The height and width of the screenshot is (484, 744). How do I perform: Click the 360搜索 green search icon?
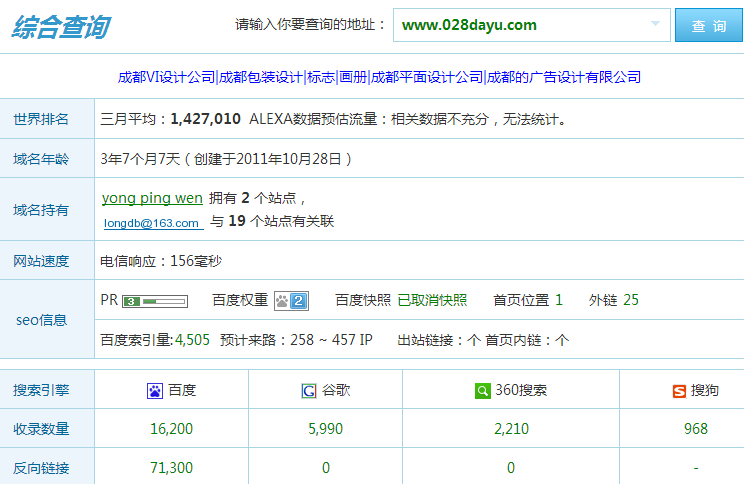[x=483, y=391]
